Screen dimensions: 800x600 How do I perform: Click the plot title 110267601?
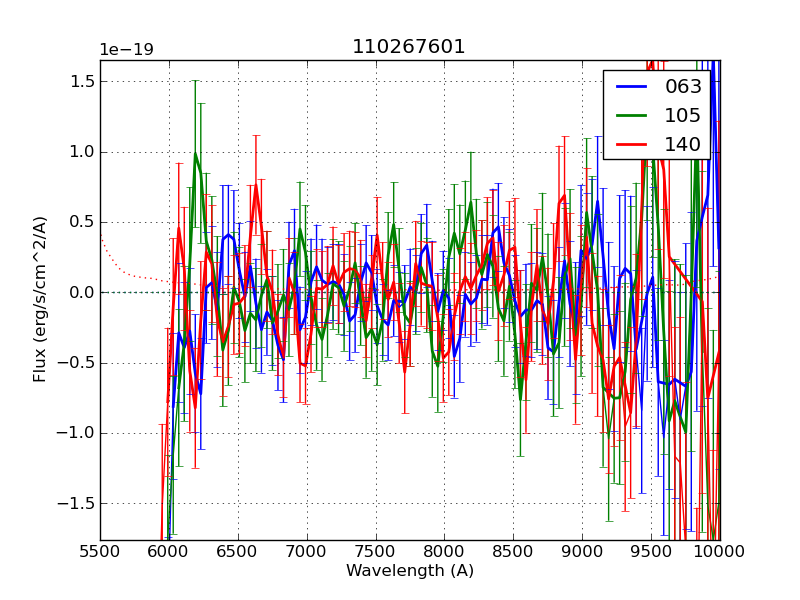tap(409, 47)
